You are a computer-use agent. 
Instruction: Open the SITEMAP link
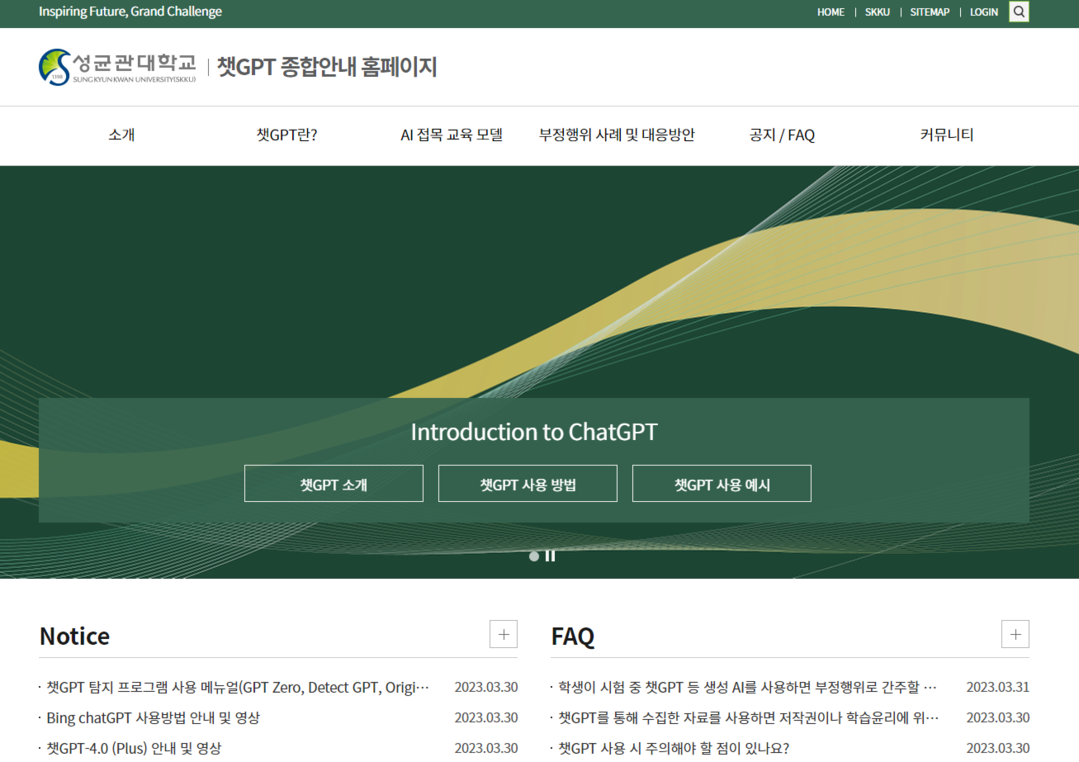click(929, 12)
